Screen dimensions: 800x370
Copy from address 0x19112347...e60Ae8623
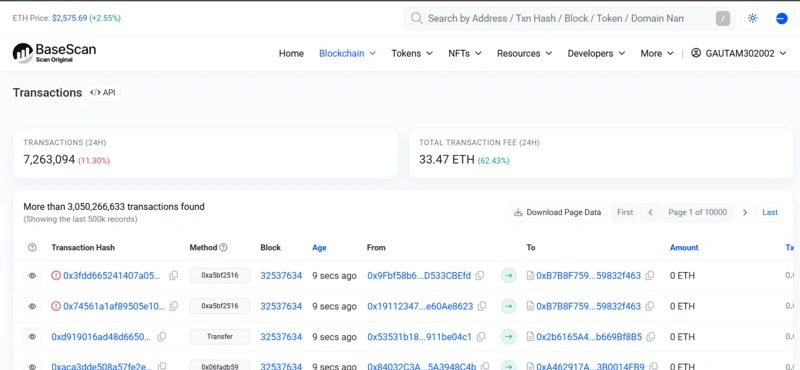point(482,306)
